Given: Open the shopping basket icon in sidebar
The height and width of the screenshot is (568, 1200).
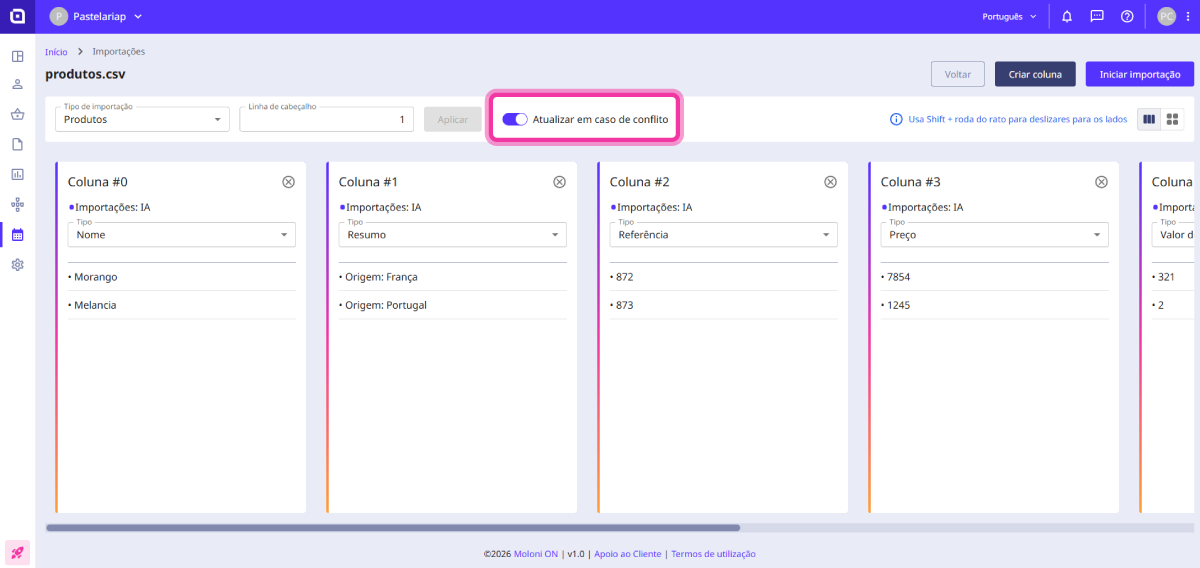Looking at the screenshot, I should pyautogui.click(x=17, y=114).
